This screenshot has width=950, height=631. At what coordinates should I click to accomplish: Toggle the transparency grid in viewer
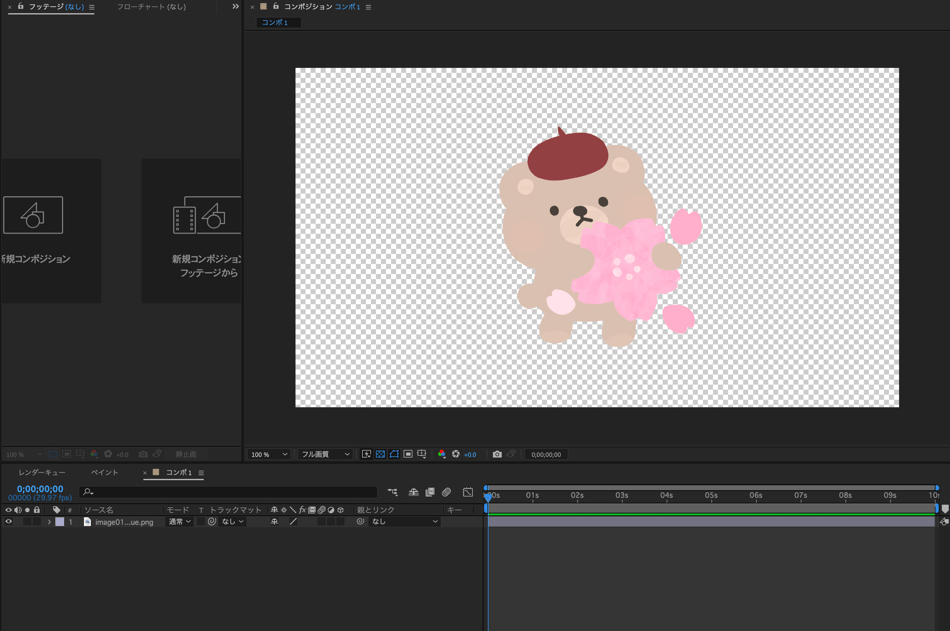click(380, 454)
